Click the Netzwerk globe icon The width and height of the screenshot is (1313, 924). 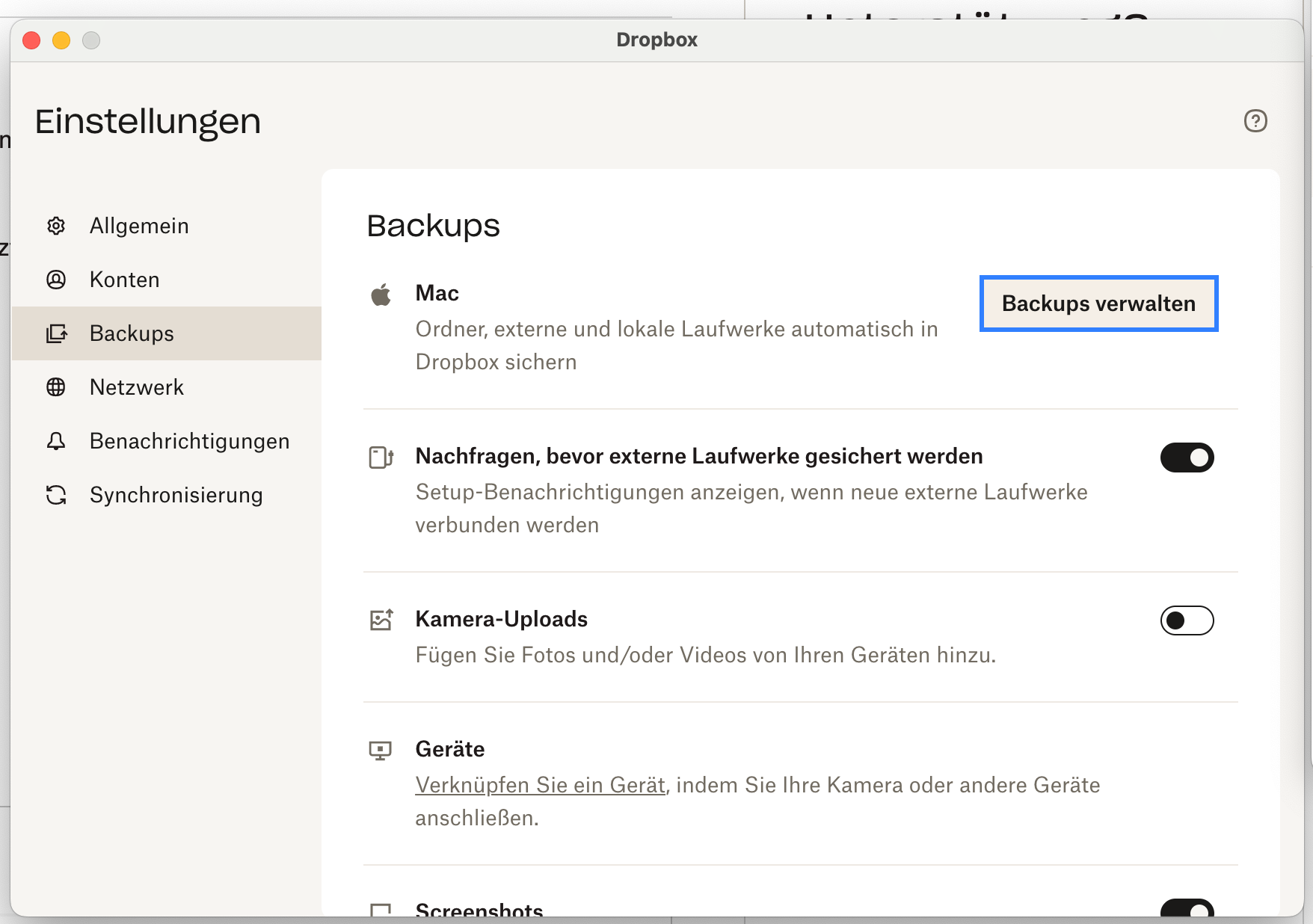point(56,387)
